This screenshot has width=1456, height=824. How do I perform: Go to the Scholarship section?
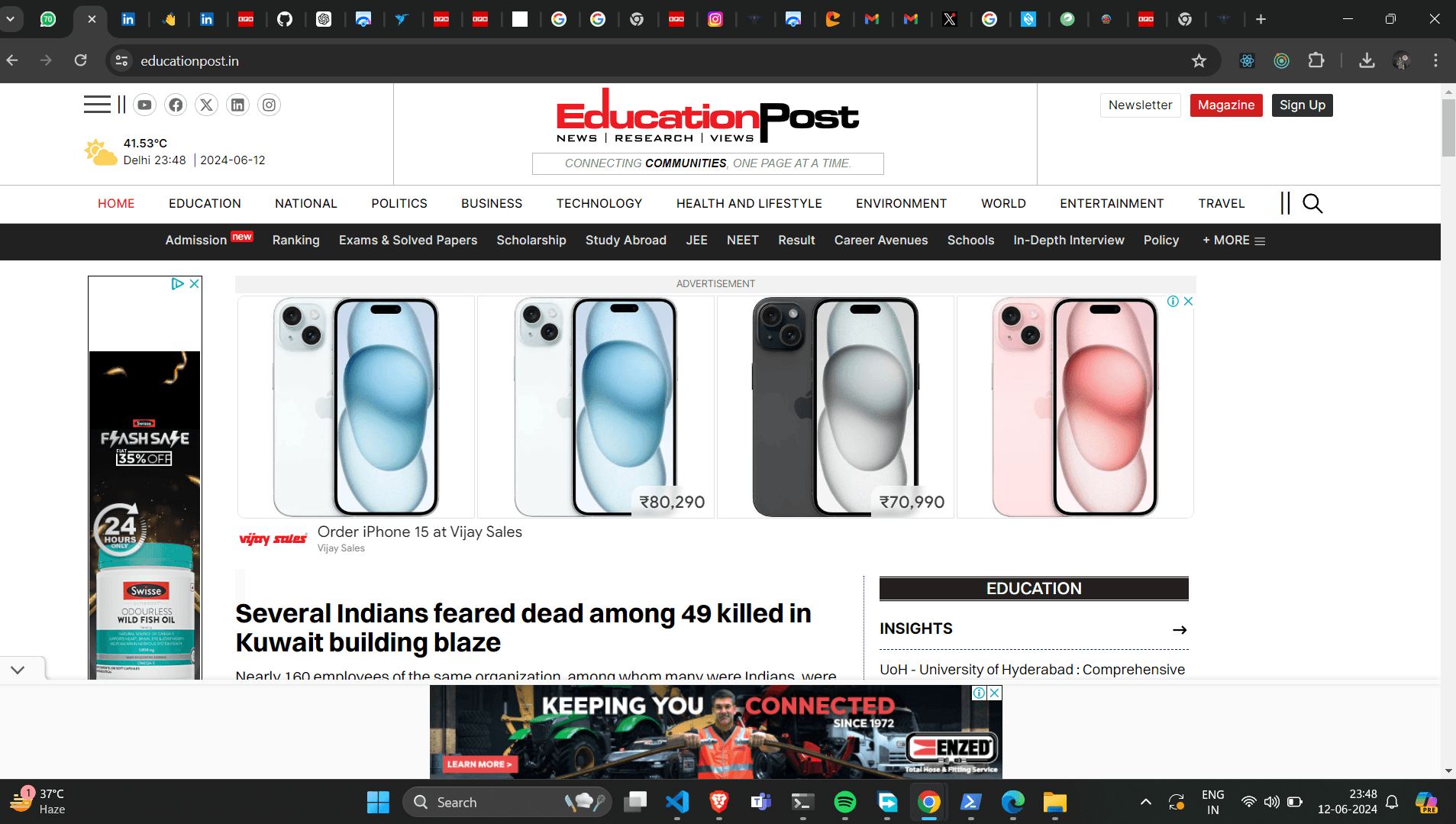click(x=531, y=241)
